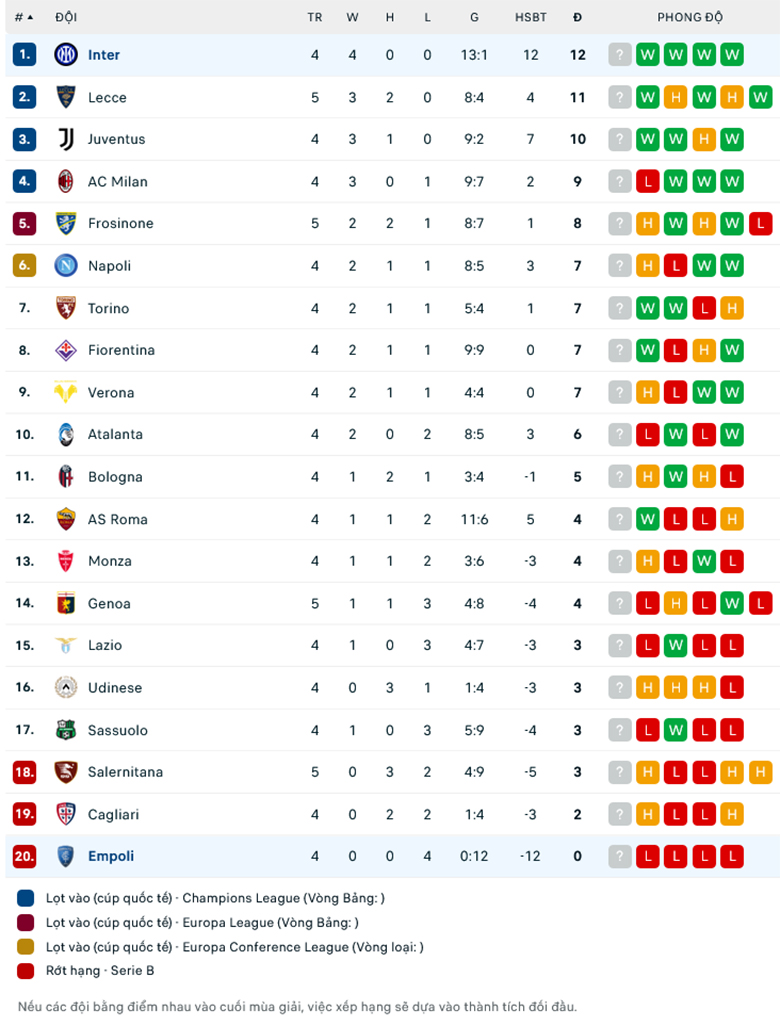This screenshot has width=780, height=1026.
Task: Select the Inter club crest
Action: click(x=66, y=55)
